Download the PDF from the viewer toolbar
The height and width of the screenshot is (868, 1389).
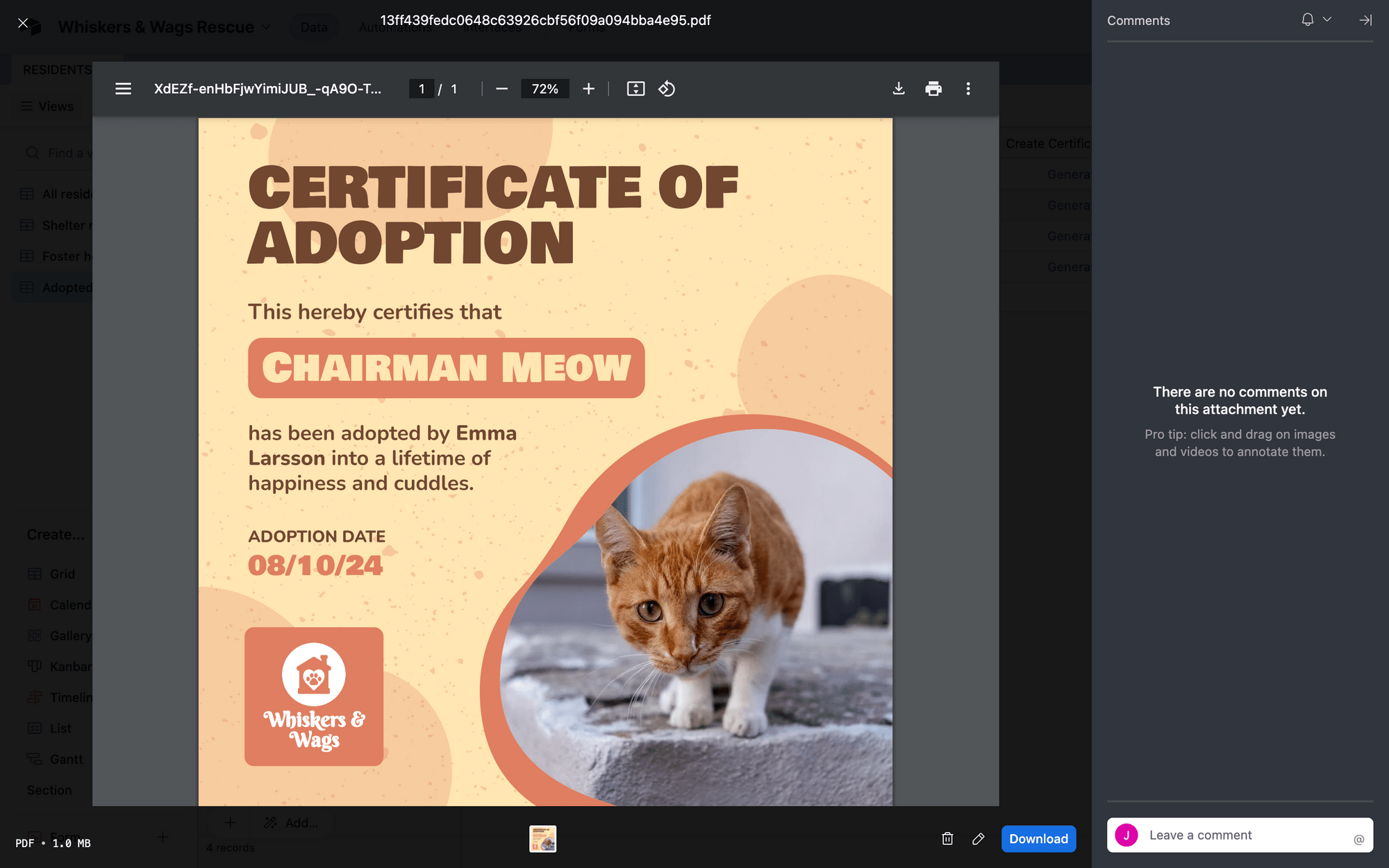[899, 89]
